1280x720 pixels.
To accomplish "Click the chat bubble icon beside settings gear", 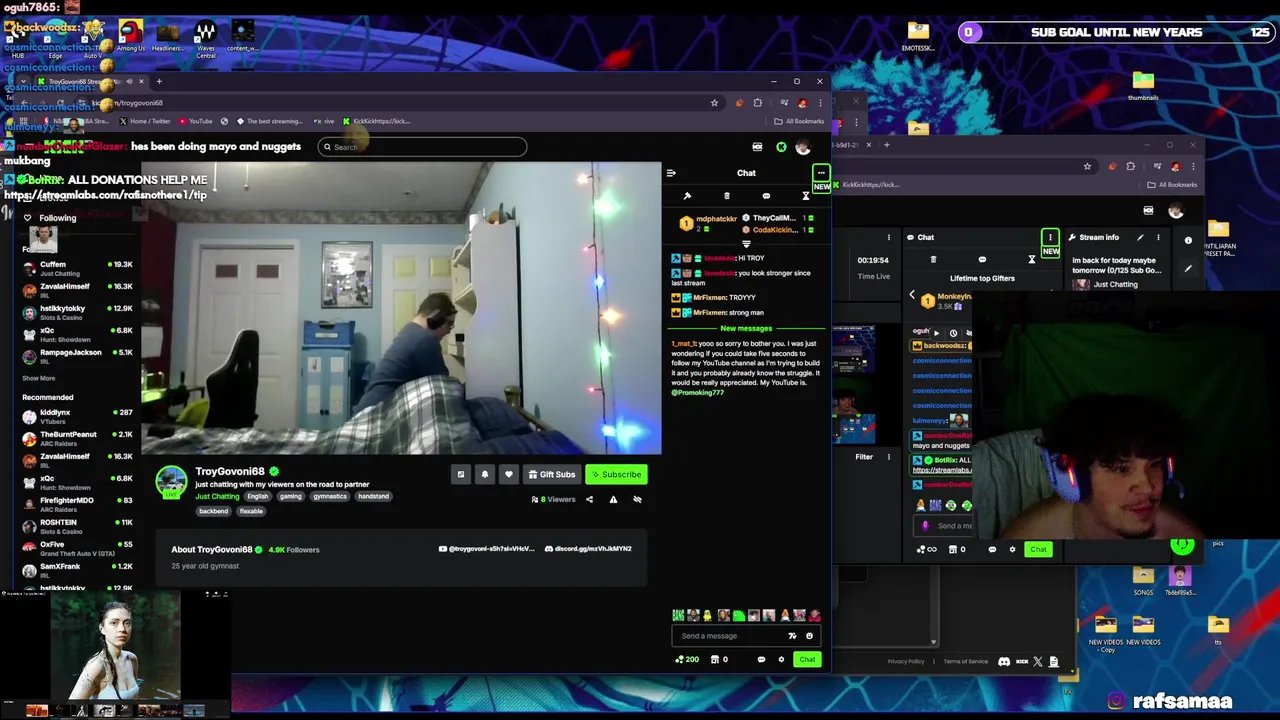I will pyautogui.click(x=761, y=659).
